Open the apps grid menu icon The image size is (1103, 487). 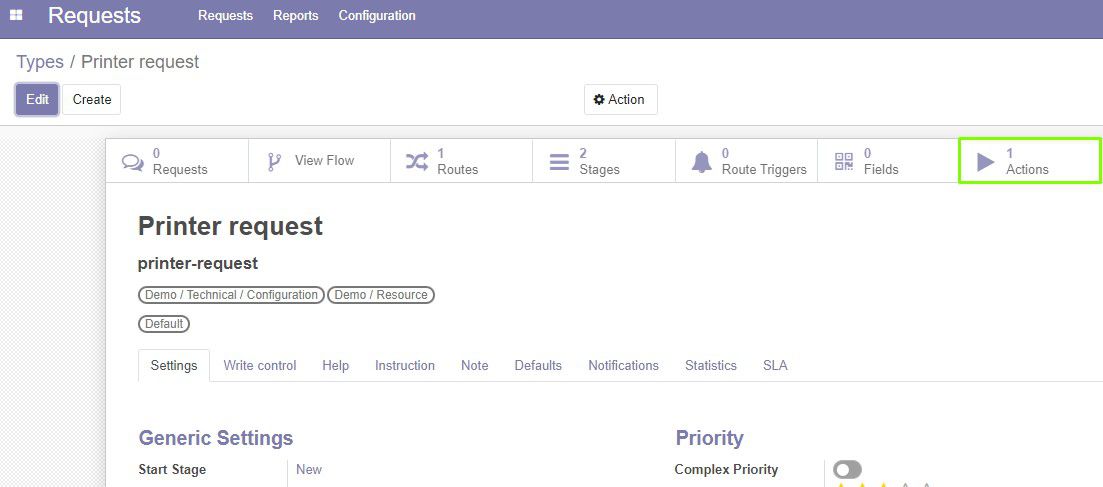(x=15, y=15)
